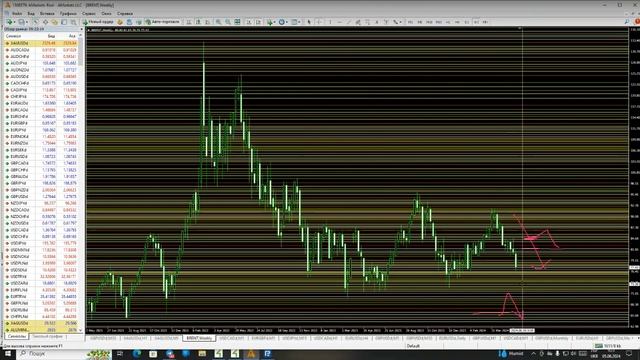Sort by Бид column header
Image resolution: width=640 pixels, height=360 pixels.
(x=51, y=36)
